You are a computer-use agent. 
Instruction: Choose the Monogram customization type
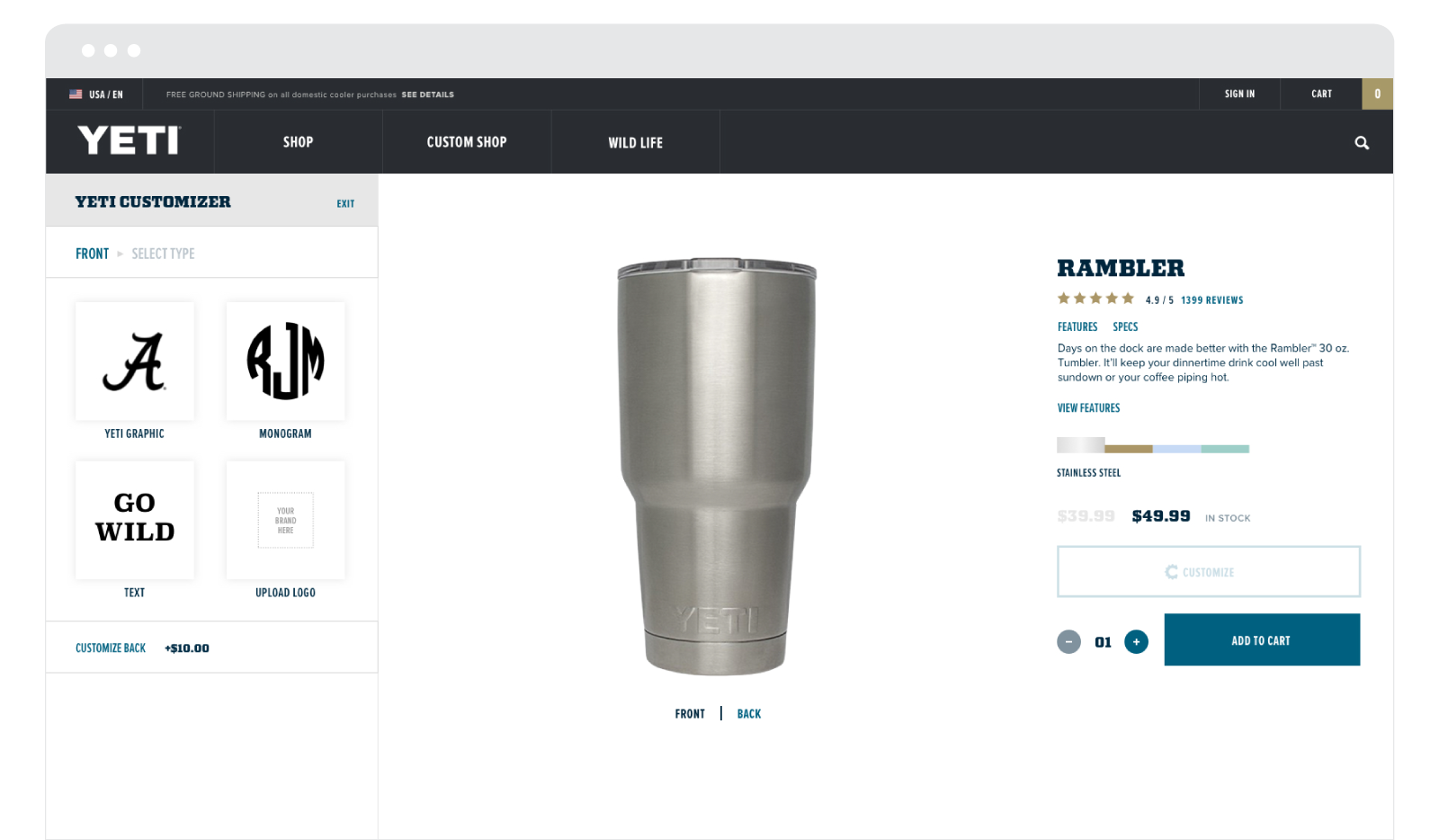(x=286, y=362)
